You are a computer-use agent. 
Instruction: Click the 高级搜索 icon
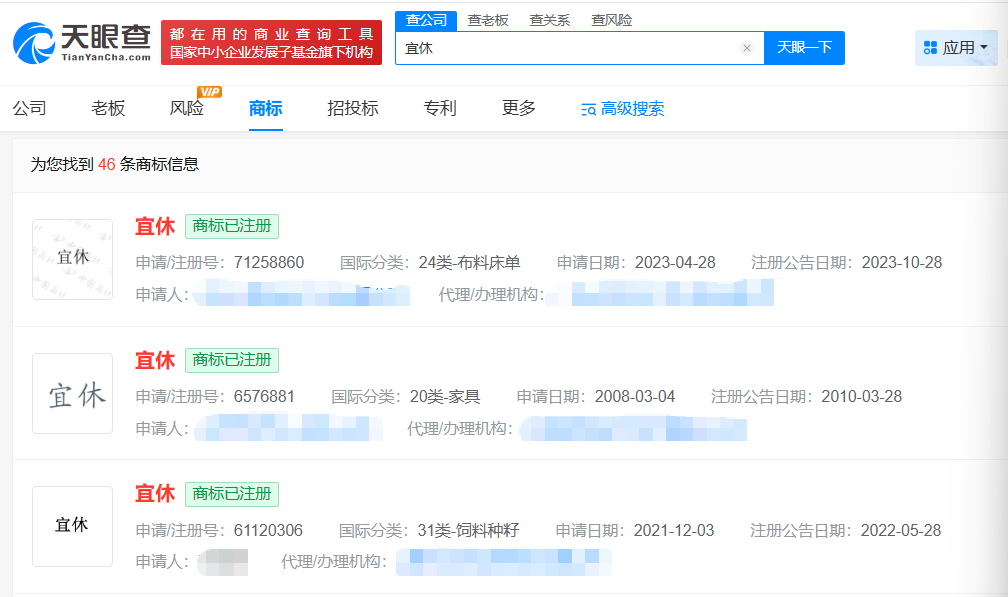(x=589, y=109)
